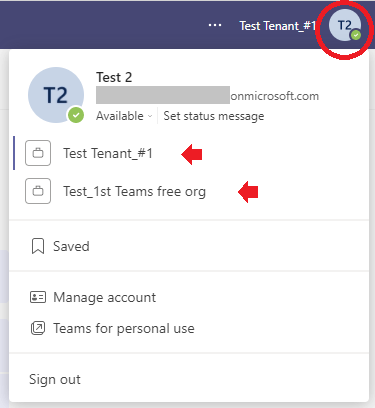Click the Teams for personal use external-link icon

[x=38, y=328]
